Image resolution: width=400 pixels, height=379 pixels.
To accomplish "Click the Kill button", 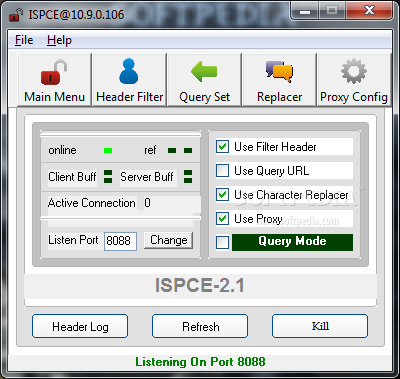I will pos(320,326).
